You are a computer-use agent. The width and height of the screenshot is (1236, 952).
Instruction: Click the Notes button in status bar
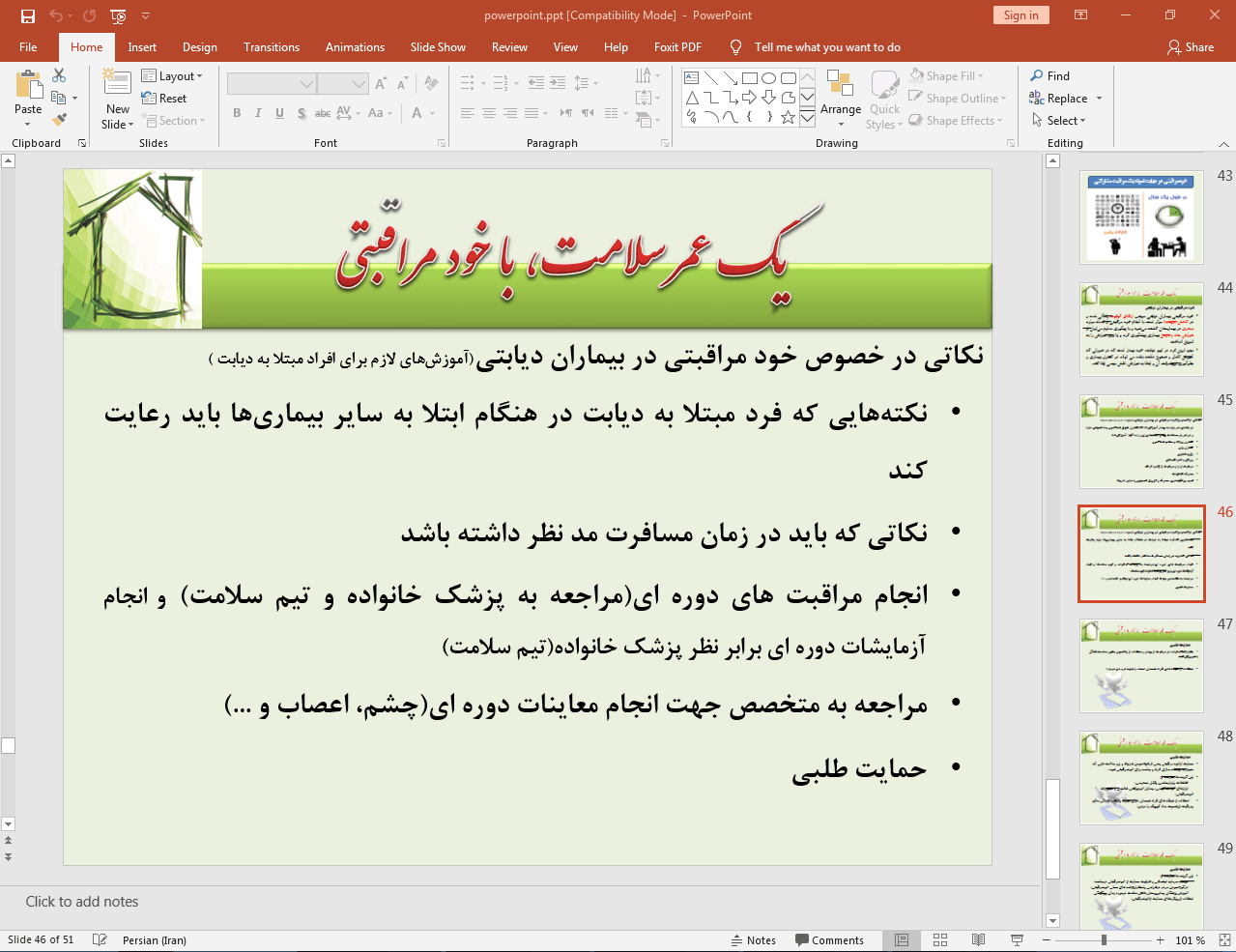754,940
